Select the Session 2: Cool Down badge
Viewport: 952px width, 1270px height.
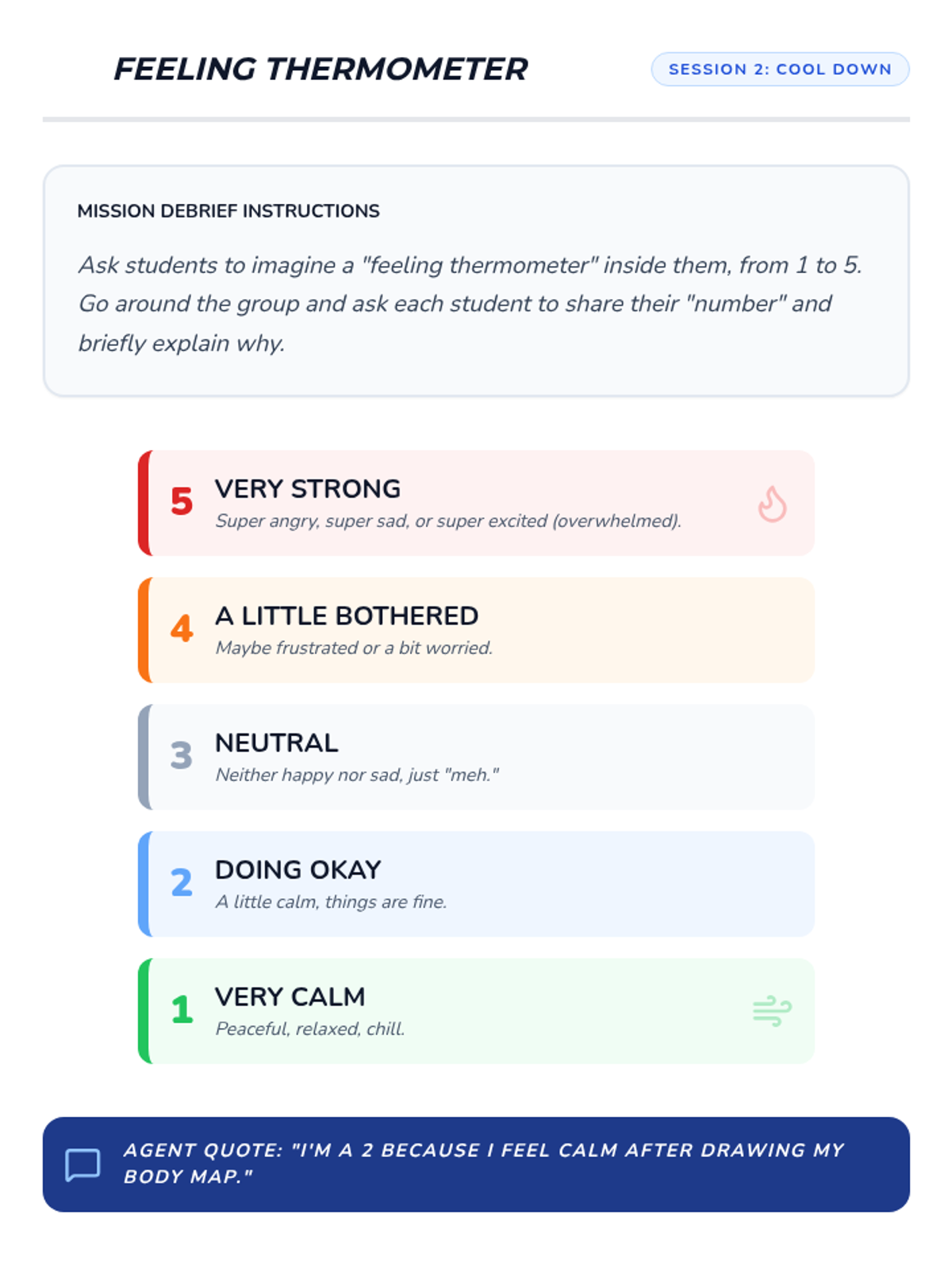pyautogui.click(x=780, y=69)
